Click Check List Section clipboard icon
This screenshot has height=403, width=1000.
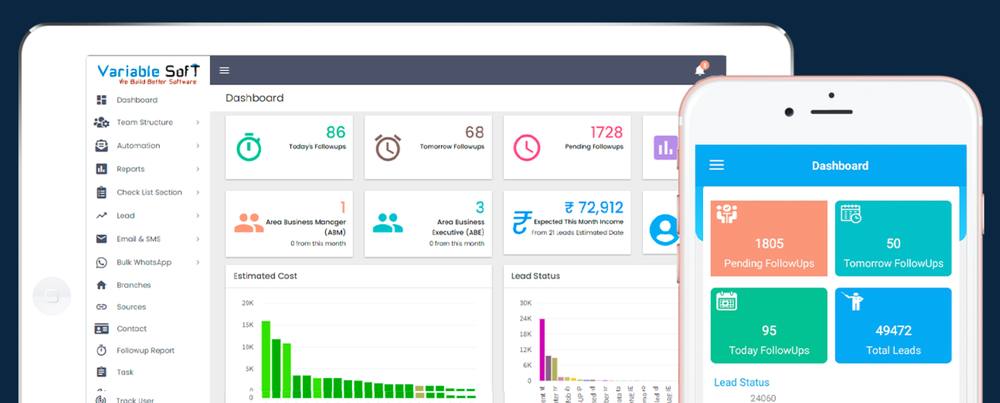(101, 192)
